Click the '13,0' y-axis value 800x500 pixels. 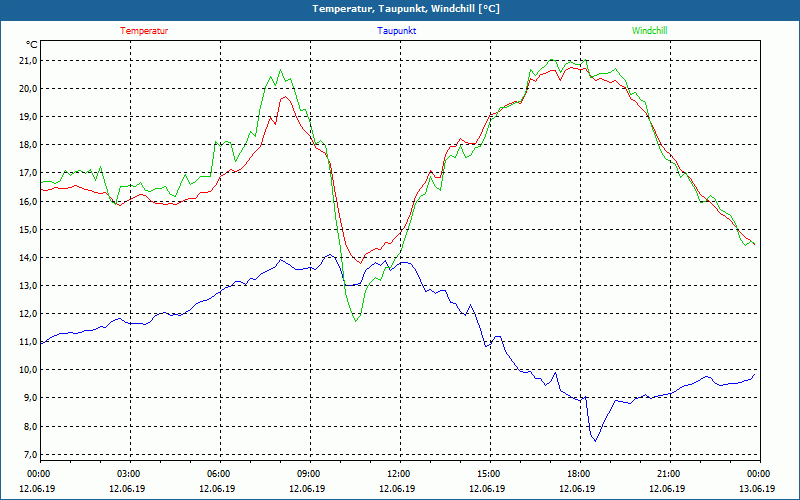point(29,286)
